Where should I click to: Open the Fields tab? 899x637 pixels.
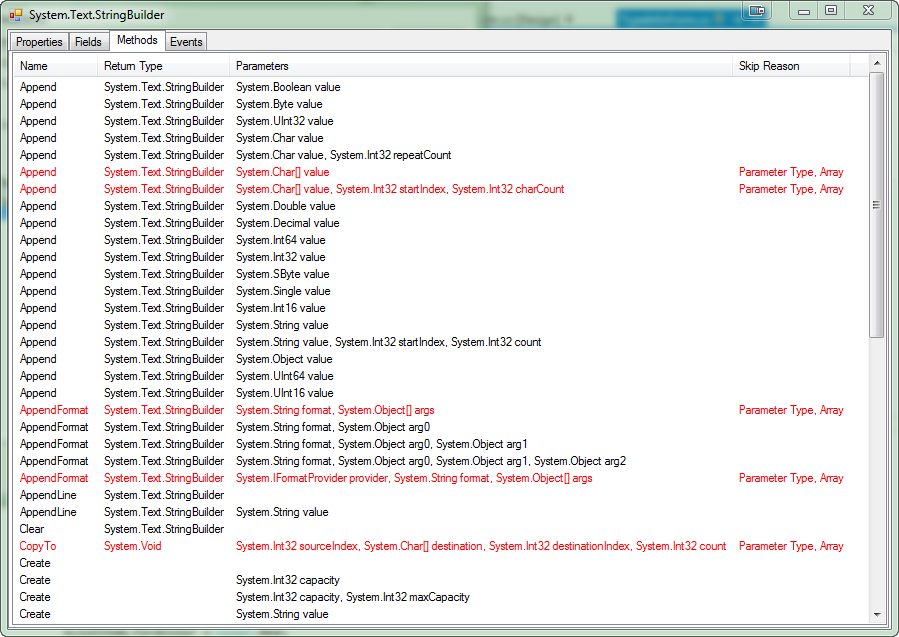88,42
